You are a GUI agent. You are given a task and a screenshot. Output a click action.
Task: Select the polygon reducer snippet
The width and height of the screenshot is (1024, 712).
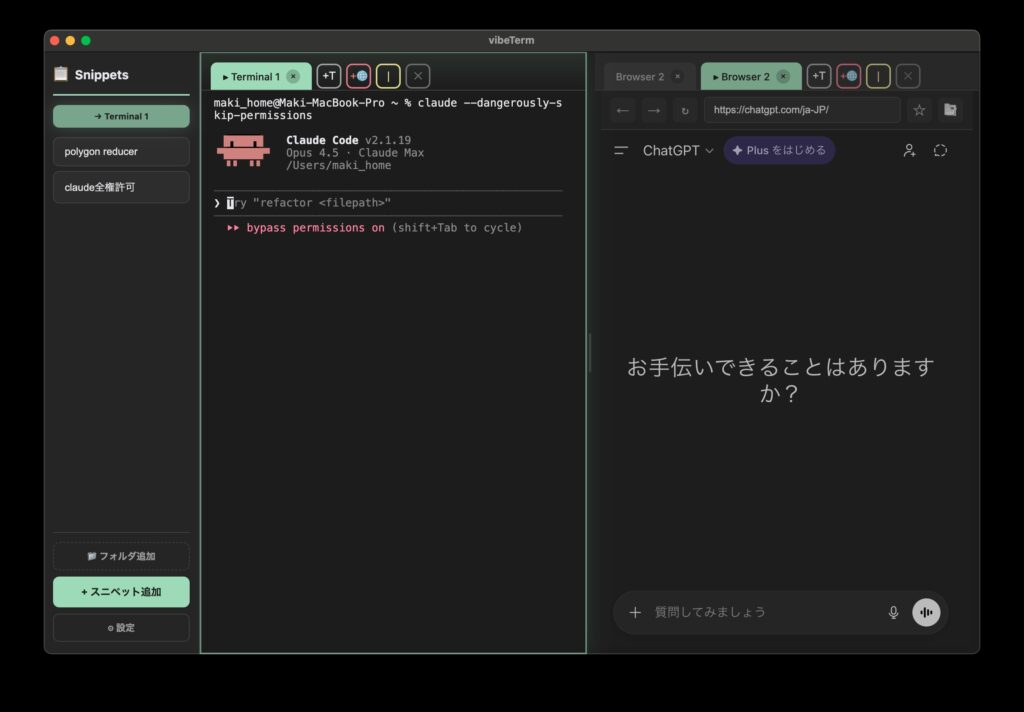[x=121, y=152]
